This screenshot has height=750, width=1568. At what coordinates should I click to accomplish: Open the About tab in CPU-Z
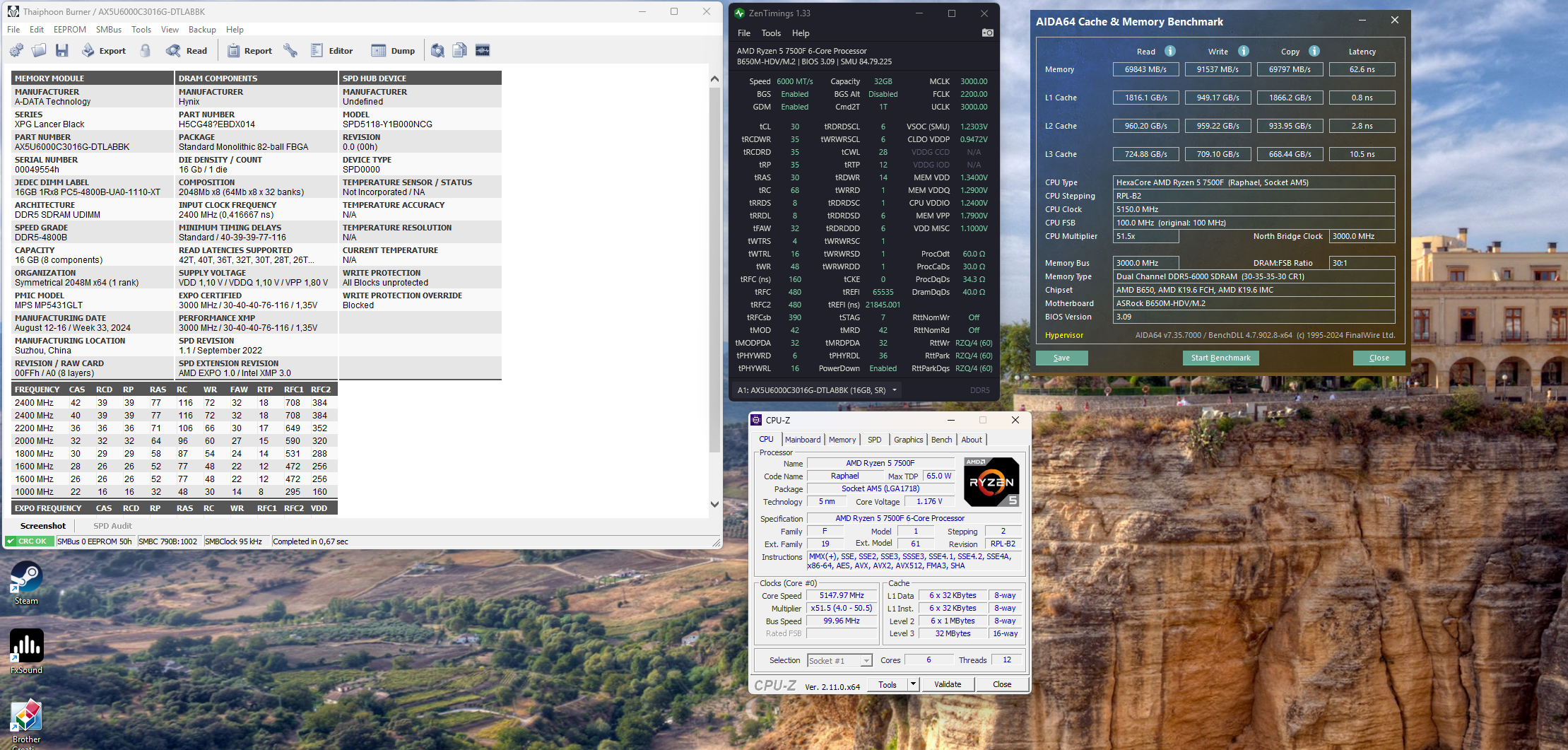[x=972, y=440]
